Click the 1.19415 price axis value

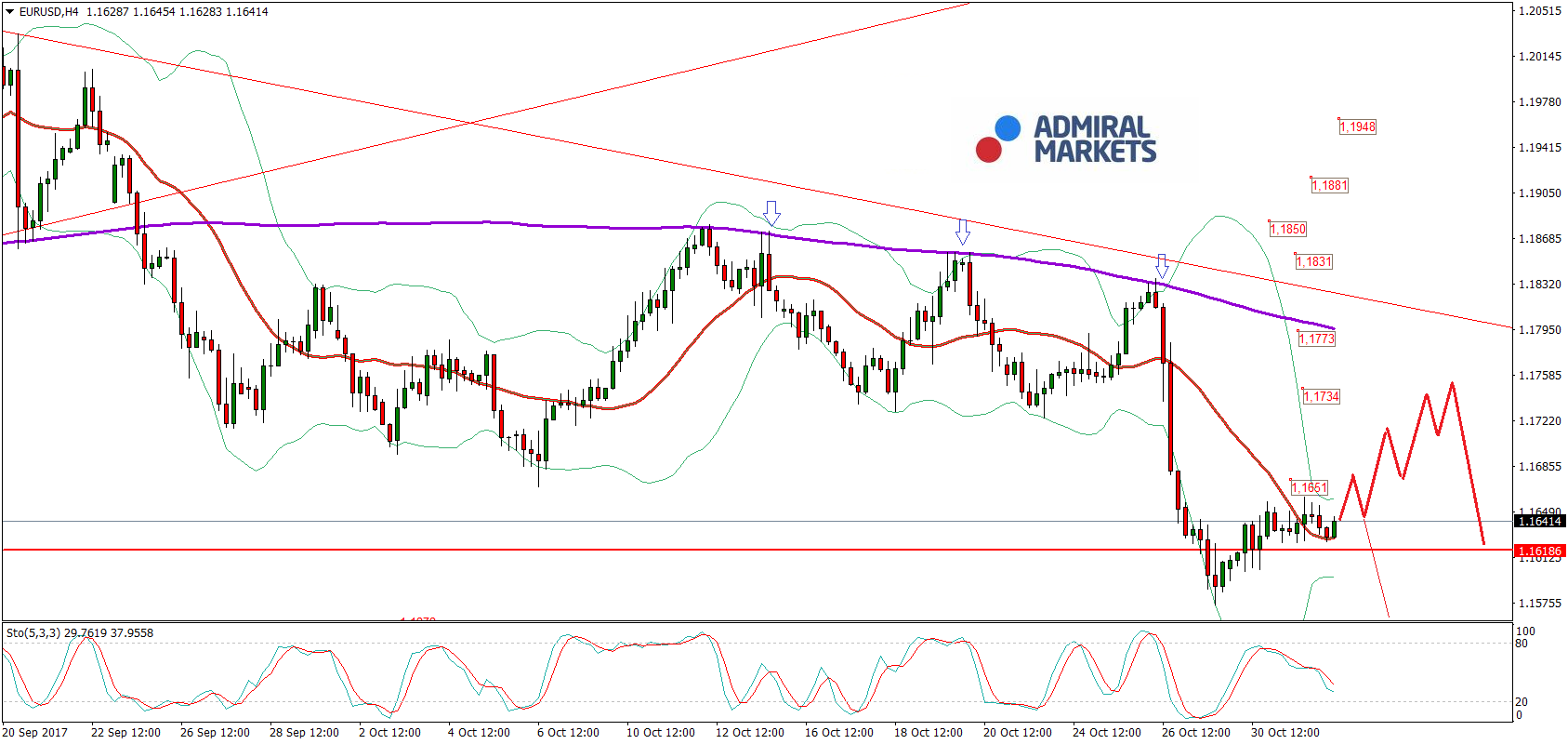tap(1540, 148)
